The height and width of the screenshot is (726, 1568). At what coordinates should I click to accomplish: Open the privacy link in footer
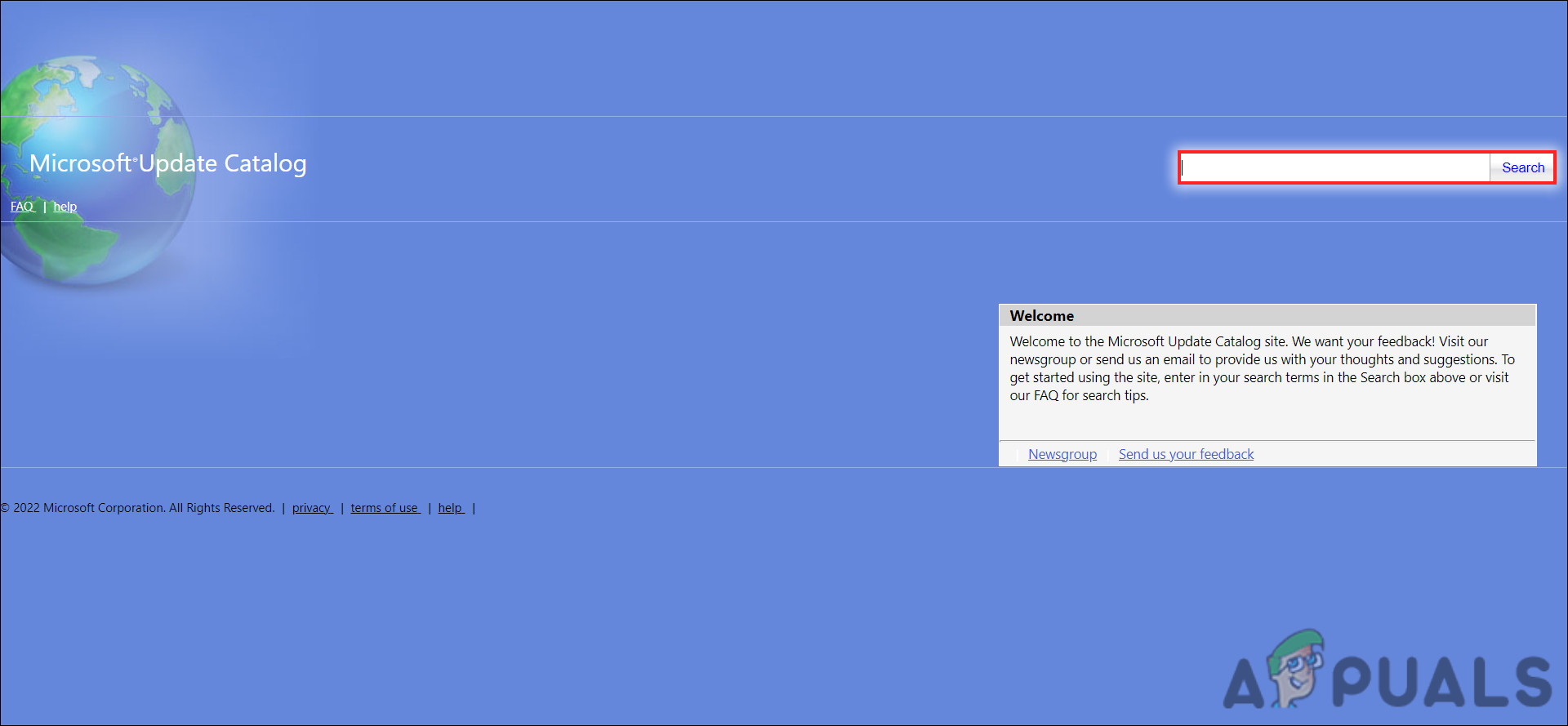[x=312, y=508]
